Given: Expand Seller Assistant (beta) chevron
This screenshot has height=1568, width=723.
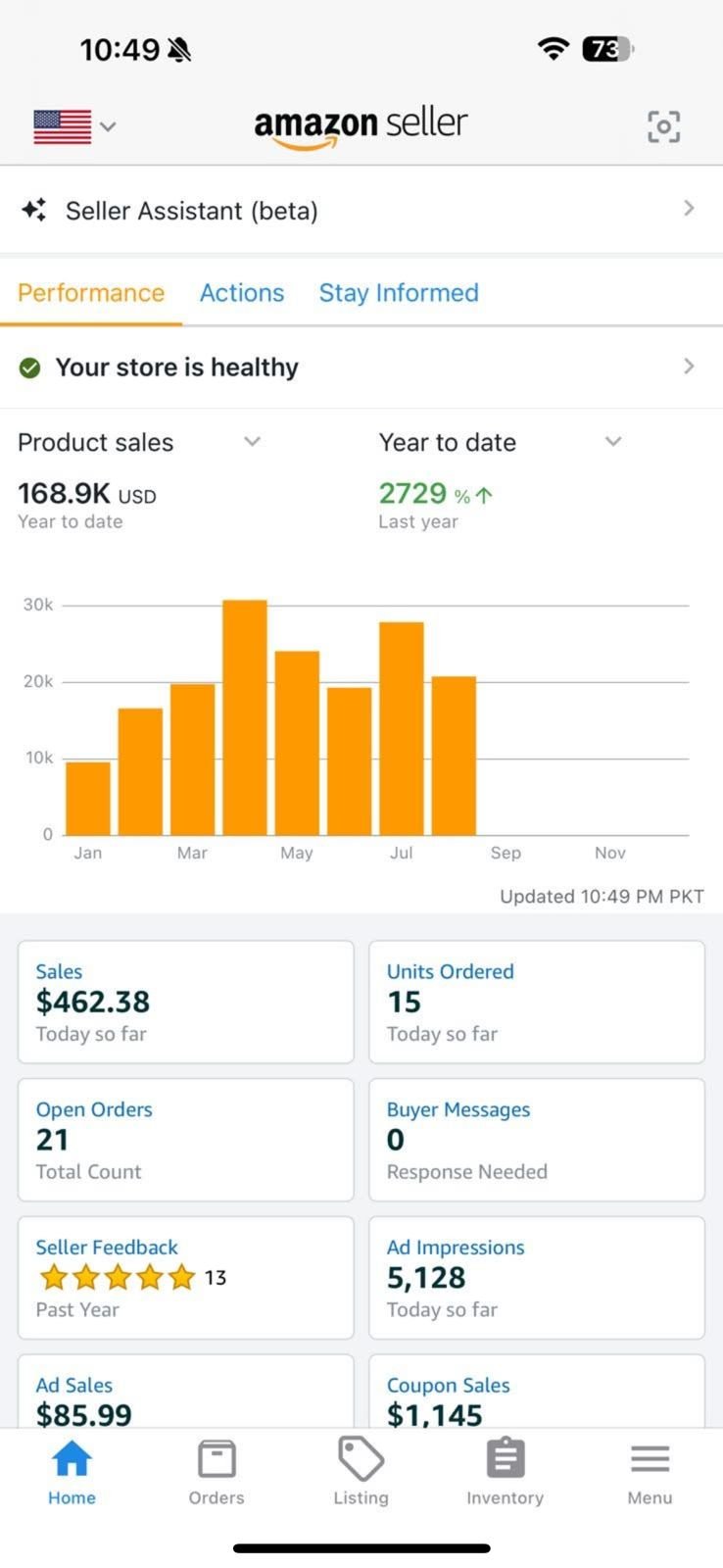Looking at the screenshot, I should pos(689,208).
